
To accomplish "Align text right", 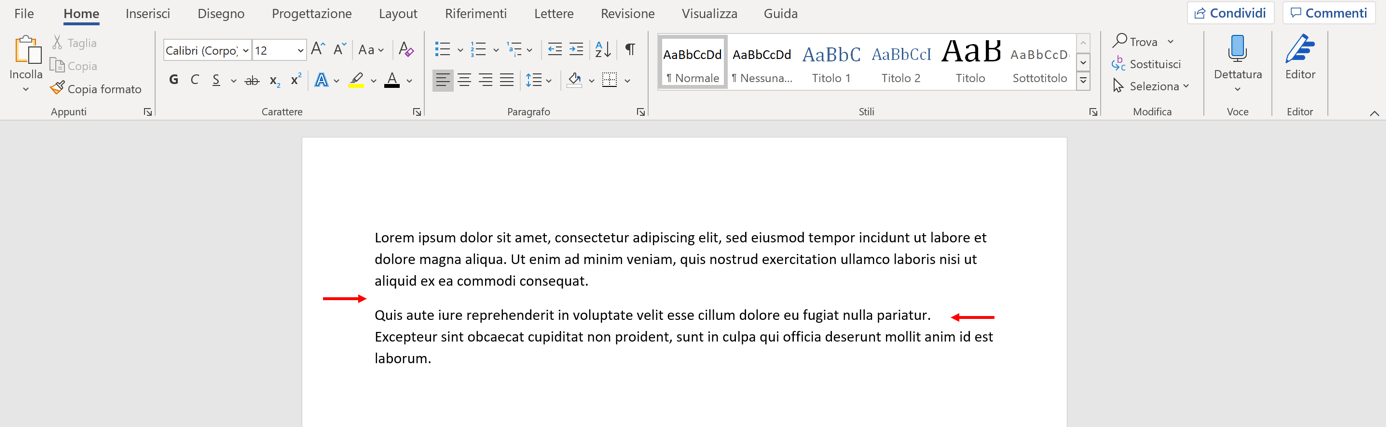I will pyautogui.click(x=485, y=80).
